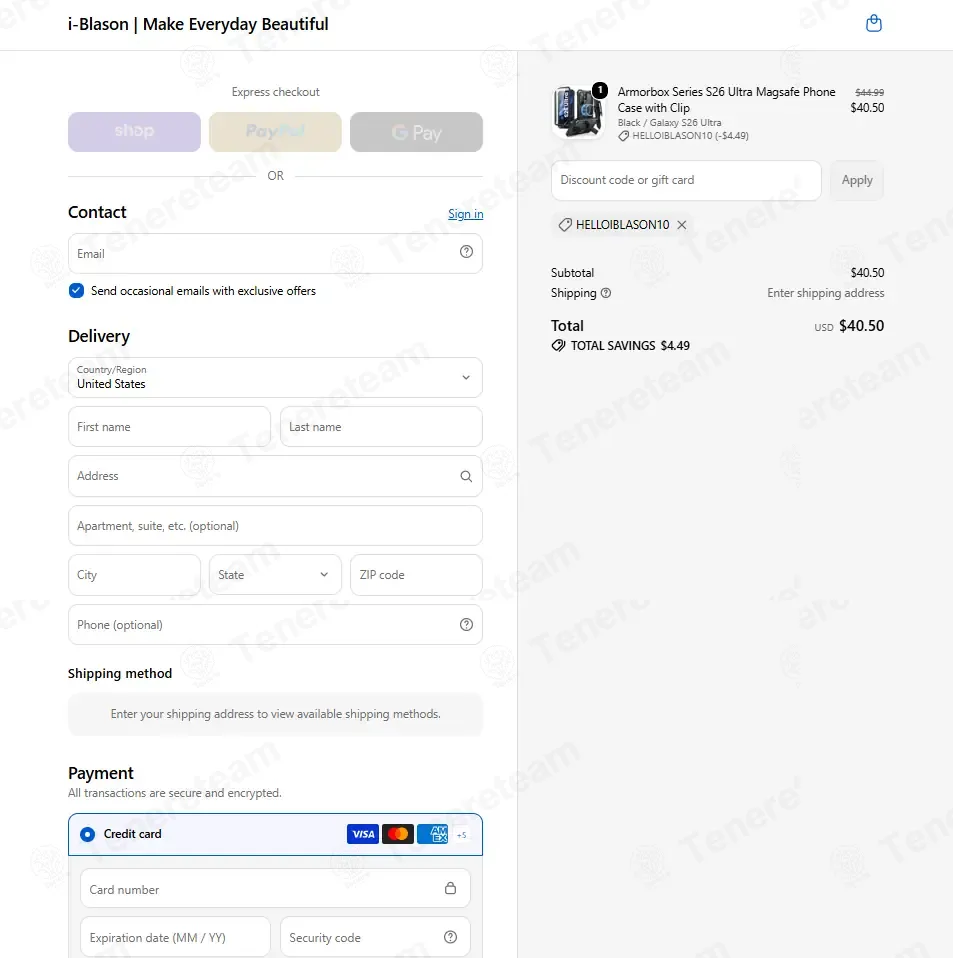
Task: Focus the Expiration date field
Action: point(175,937)
